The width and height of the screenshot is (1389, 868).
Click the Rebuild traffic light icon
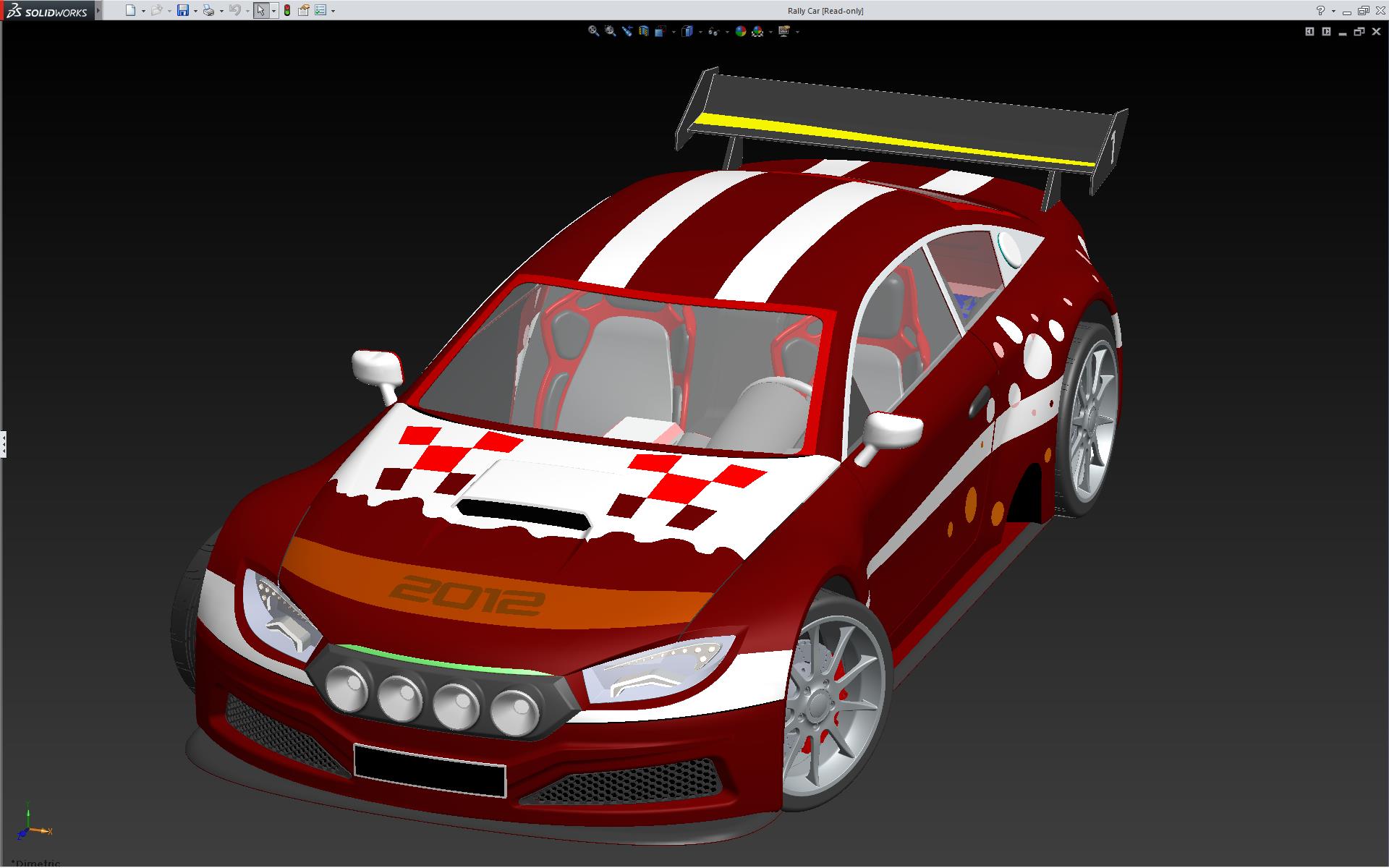(287, 10)
